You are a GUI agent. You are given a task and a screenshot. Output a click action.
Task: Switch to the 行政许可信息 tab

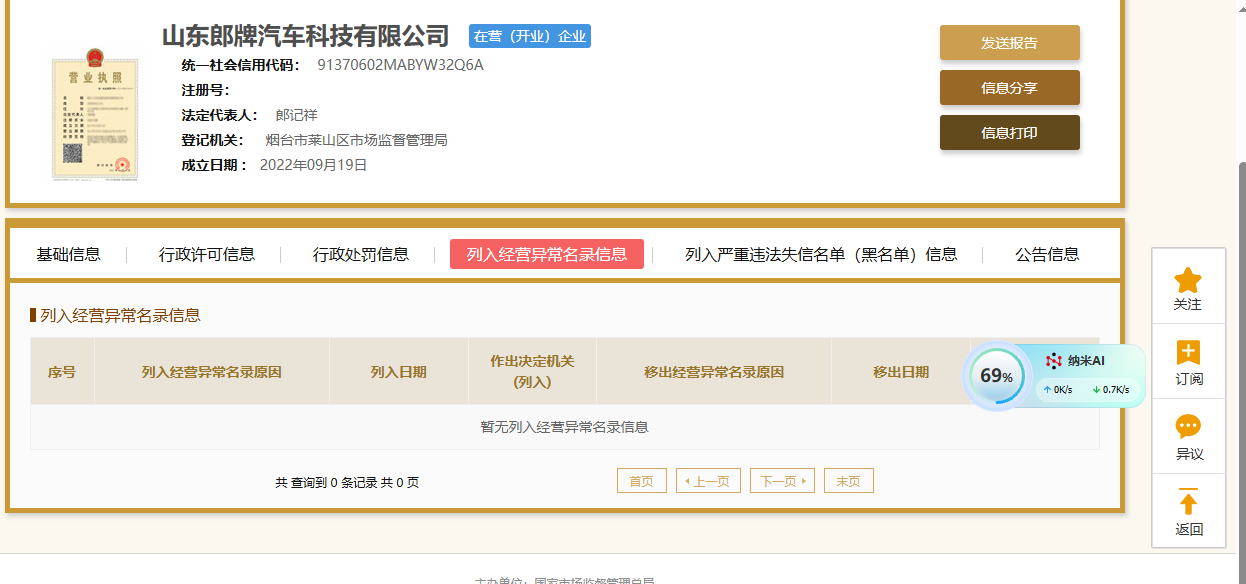click(x=207, y=254)
